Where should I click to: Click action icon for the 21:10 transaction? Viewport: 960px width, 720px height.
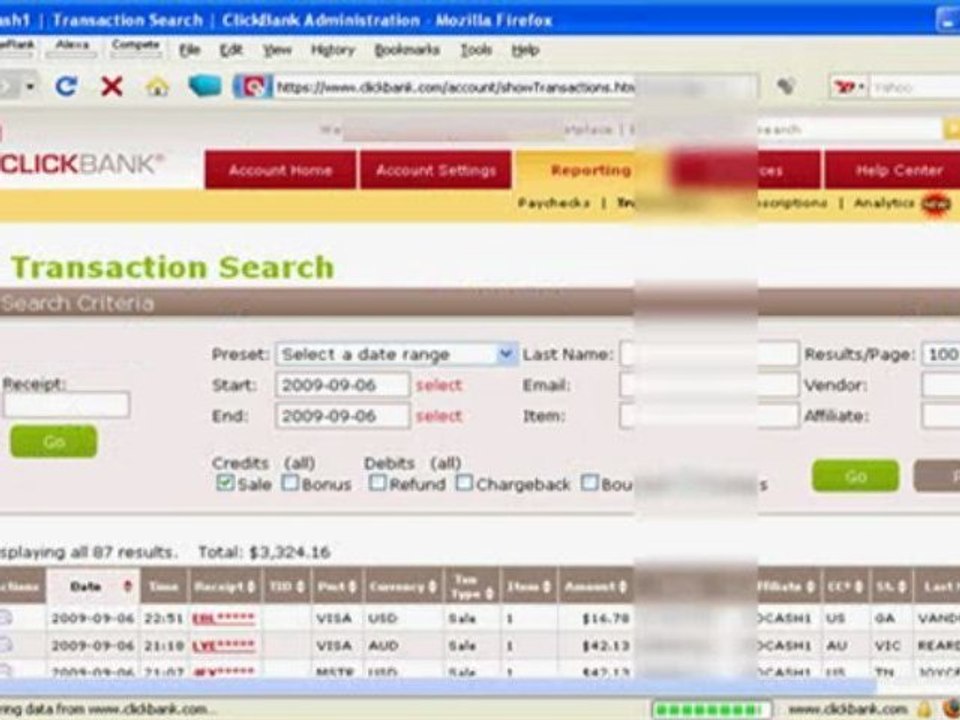coord(6,644)
